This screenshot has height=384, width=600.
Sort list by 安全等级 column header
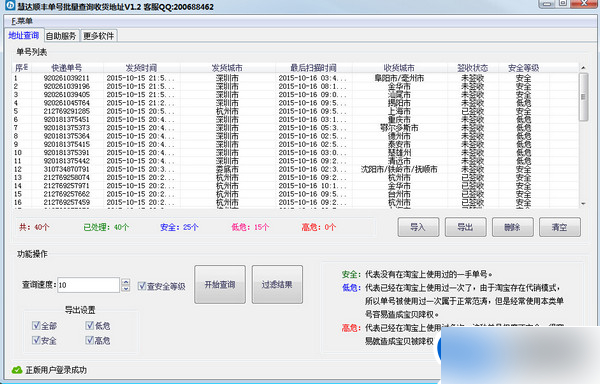pyautogui.click(x=523, y=68)
